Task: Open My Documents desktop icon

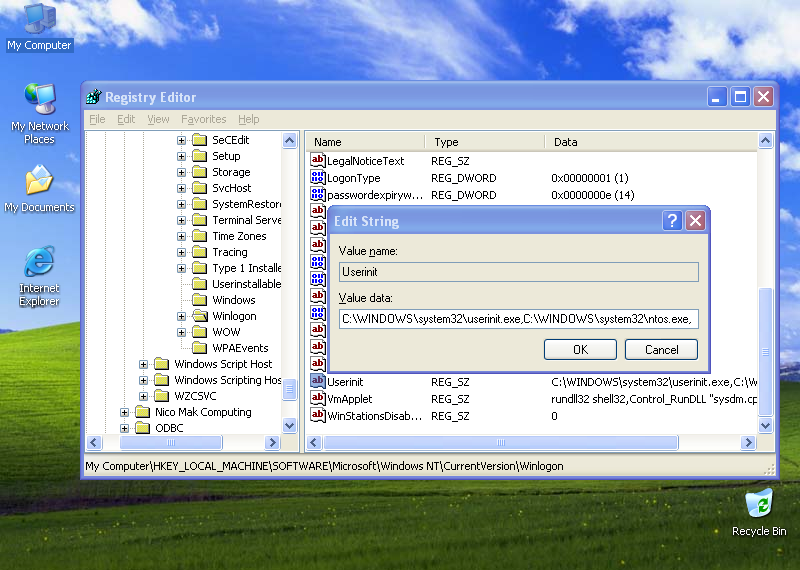Action: tap(40, 189)
